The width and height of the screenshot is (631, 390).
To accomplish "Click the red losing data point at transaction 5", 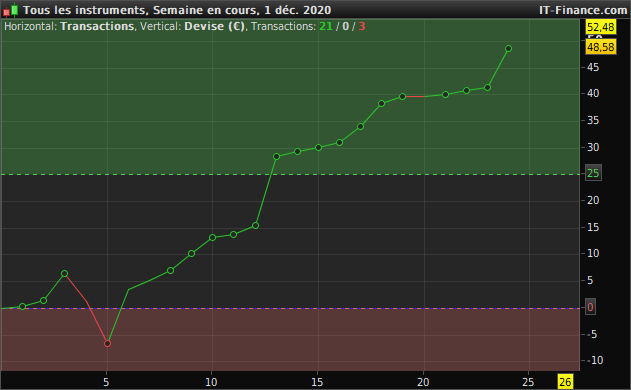I will (107, 343).
